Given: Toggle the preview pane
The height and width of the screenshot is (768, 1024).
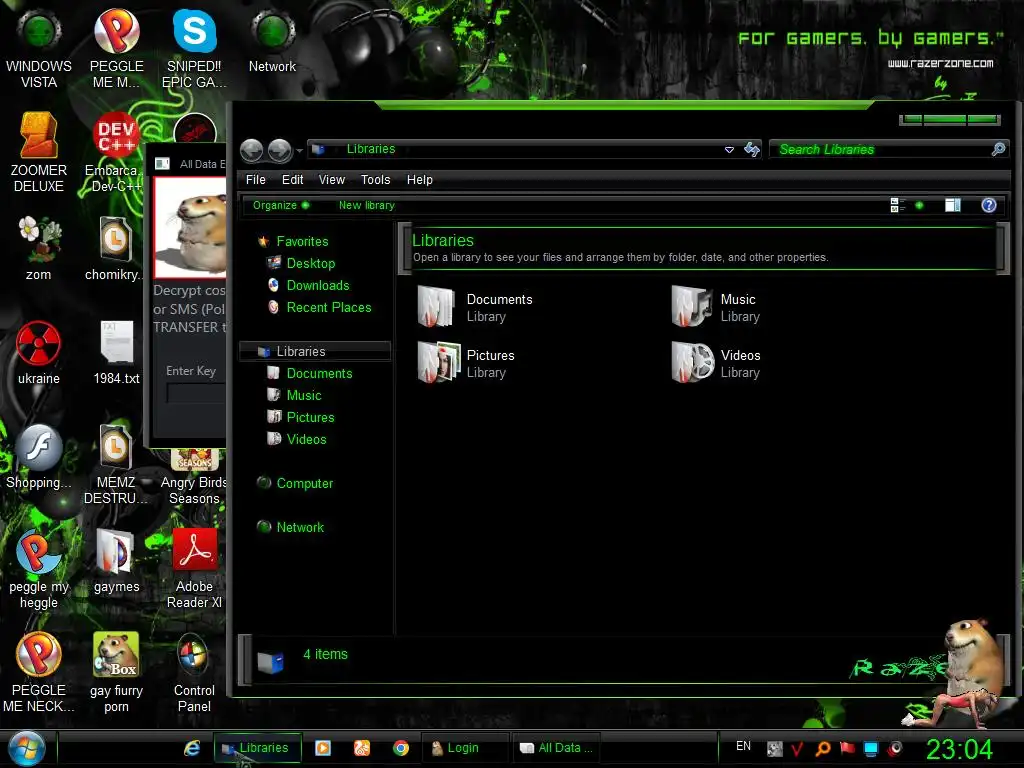Looking at the screenshot, I should pos(952,205).
